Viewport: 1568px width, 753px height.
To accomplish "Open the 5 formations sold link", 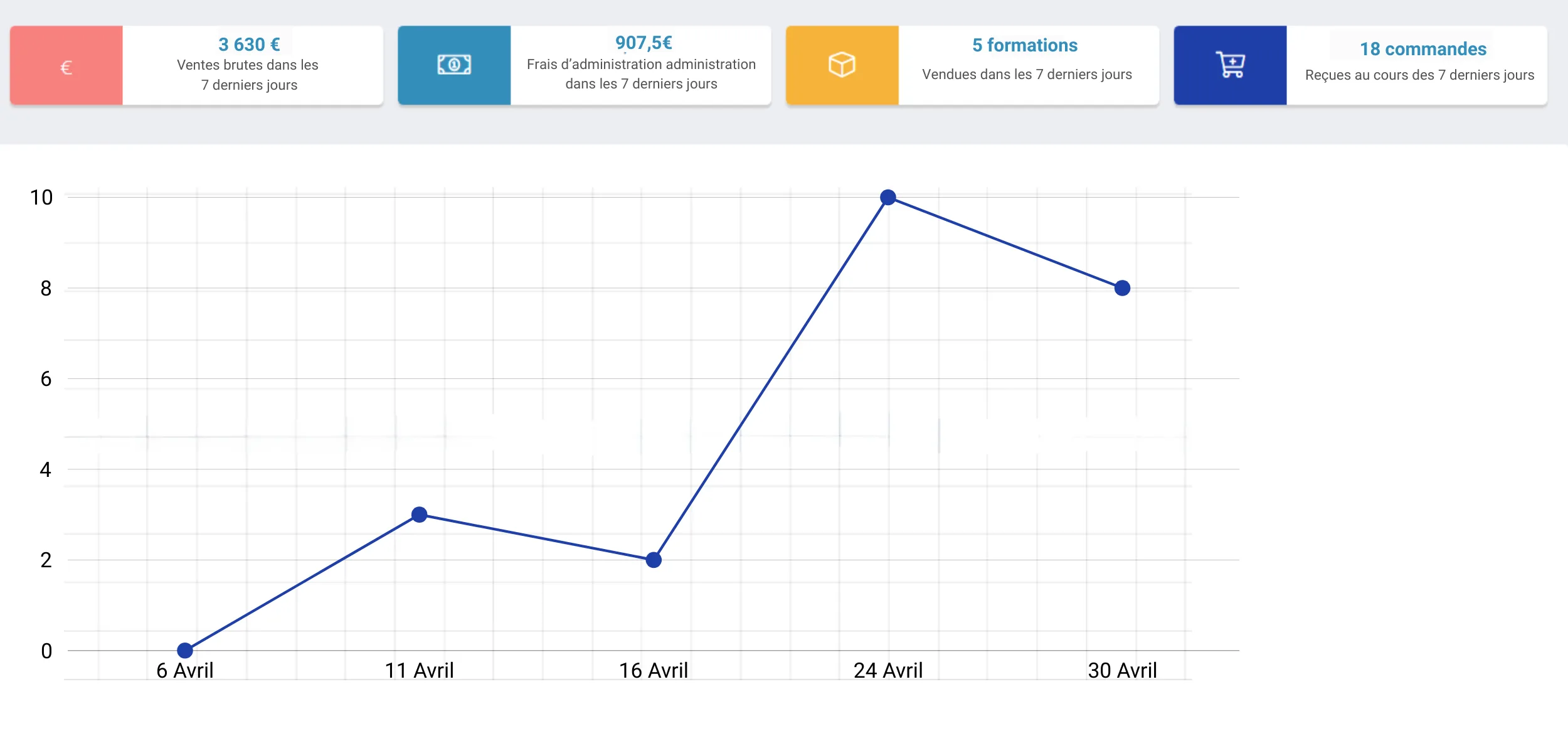I will 1025,45.
